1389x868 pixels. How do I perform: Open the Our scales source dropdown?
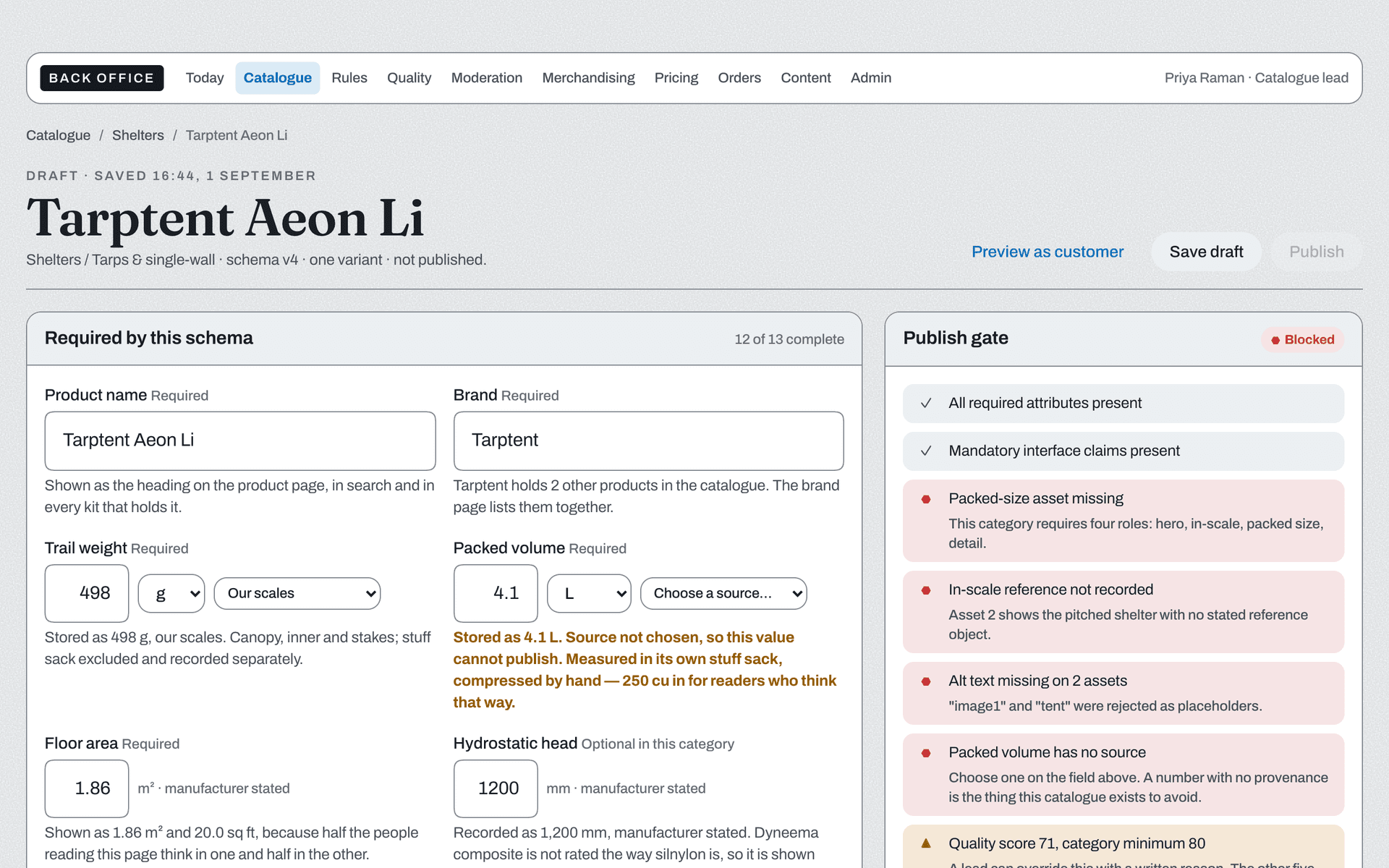(x=297, y=593)
